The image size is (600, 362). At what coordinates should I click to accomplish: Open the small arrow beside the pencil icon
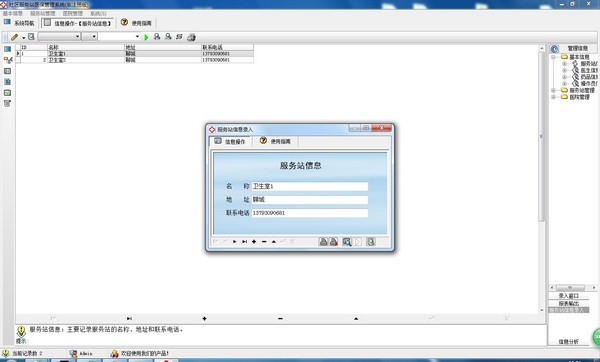23,38
